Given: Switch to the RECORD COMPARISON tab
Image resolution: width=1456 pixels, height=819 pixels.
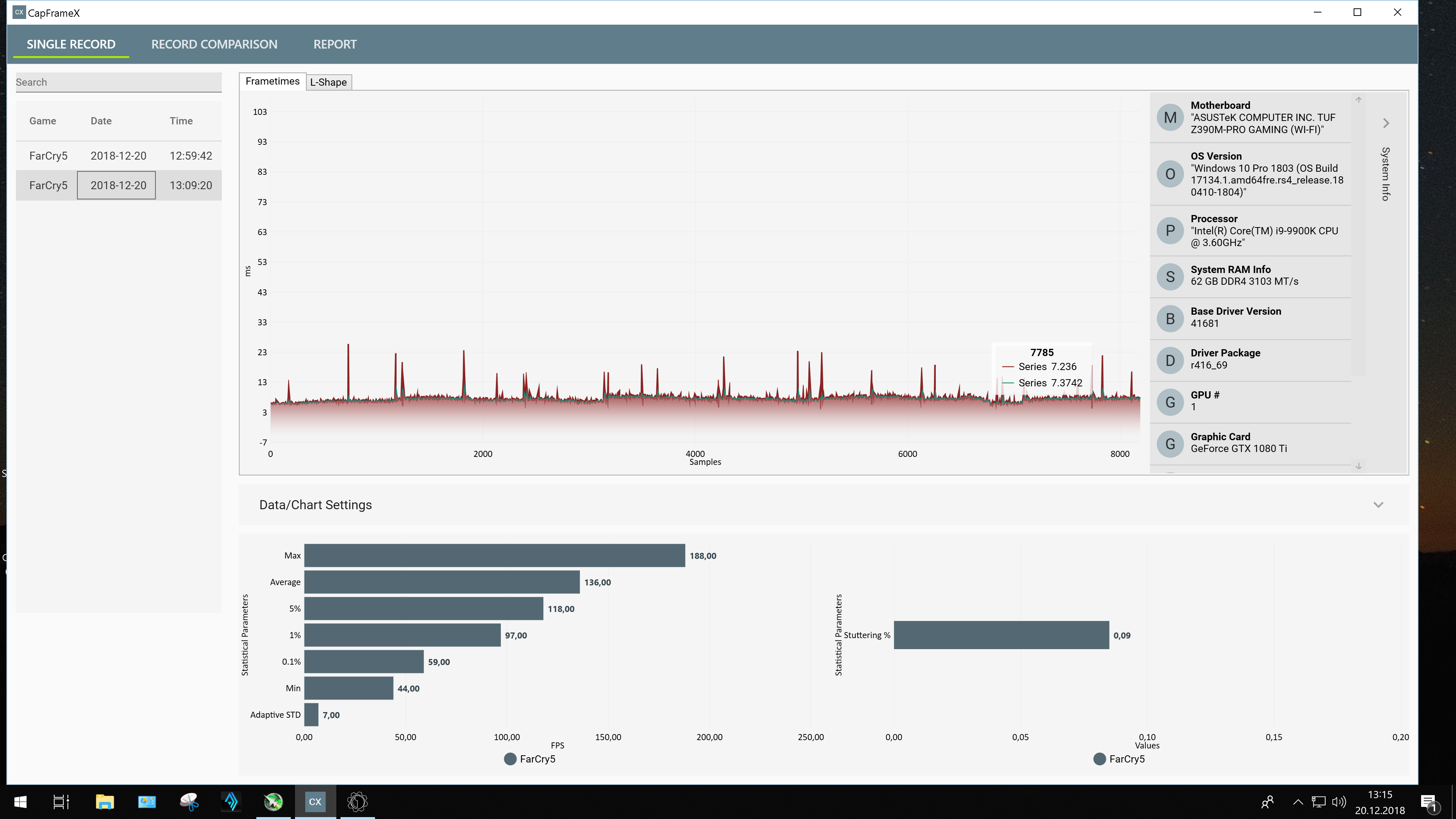Looking at the screenshot, I should pyautogui.click(x=214, y=44).
